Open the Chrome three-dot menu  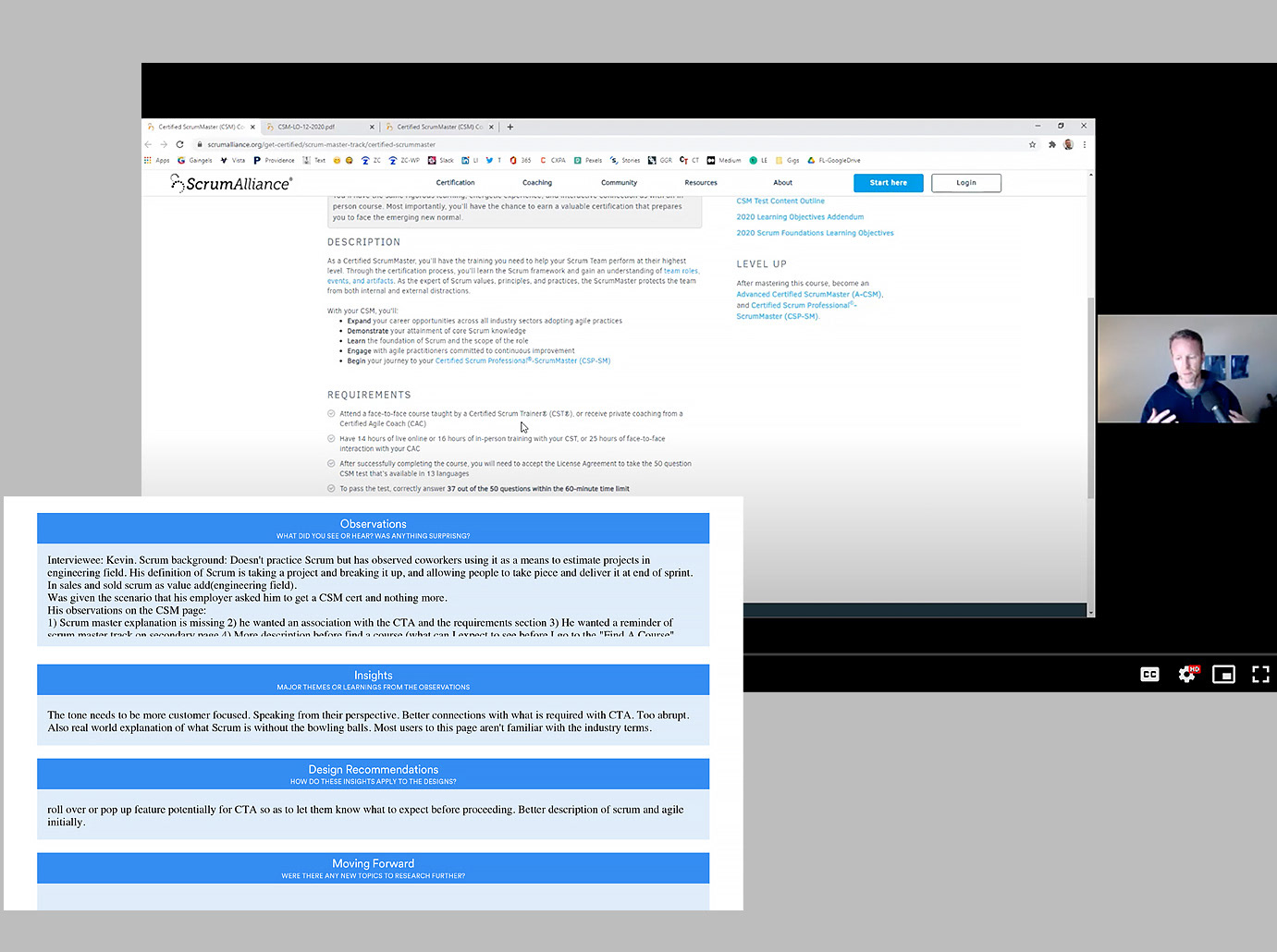1085,144
